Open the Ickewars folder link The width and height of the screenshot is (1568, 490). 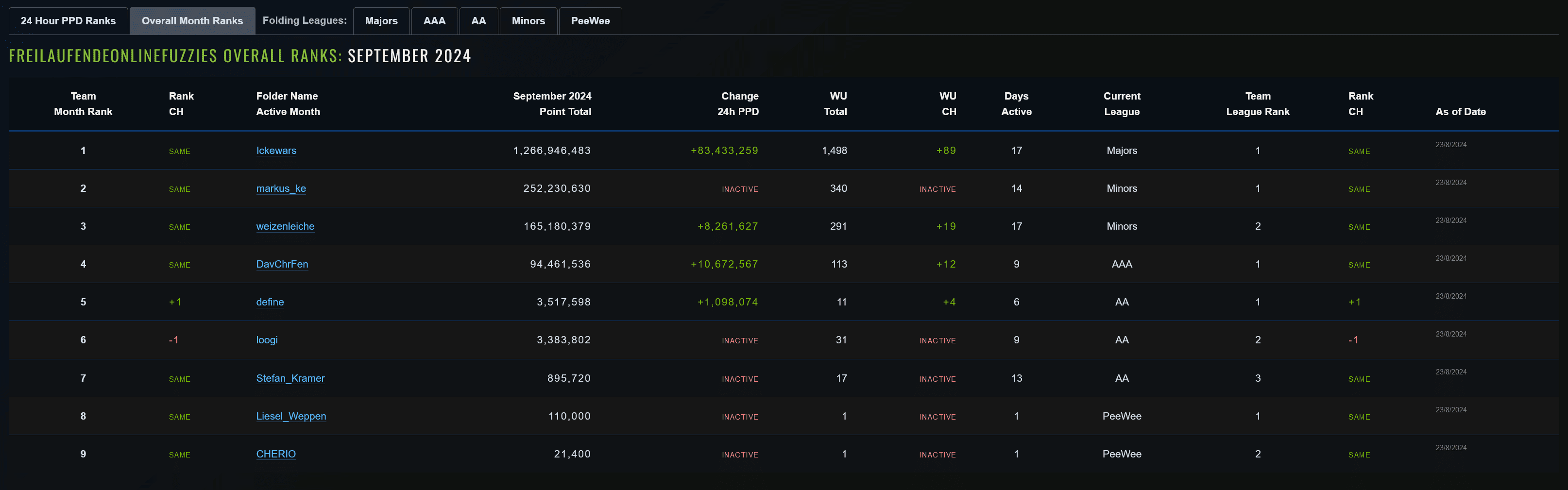276,151
